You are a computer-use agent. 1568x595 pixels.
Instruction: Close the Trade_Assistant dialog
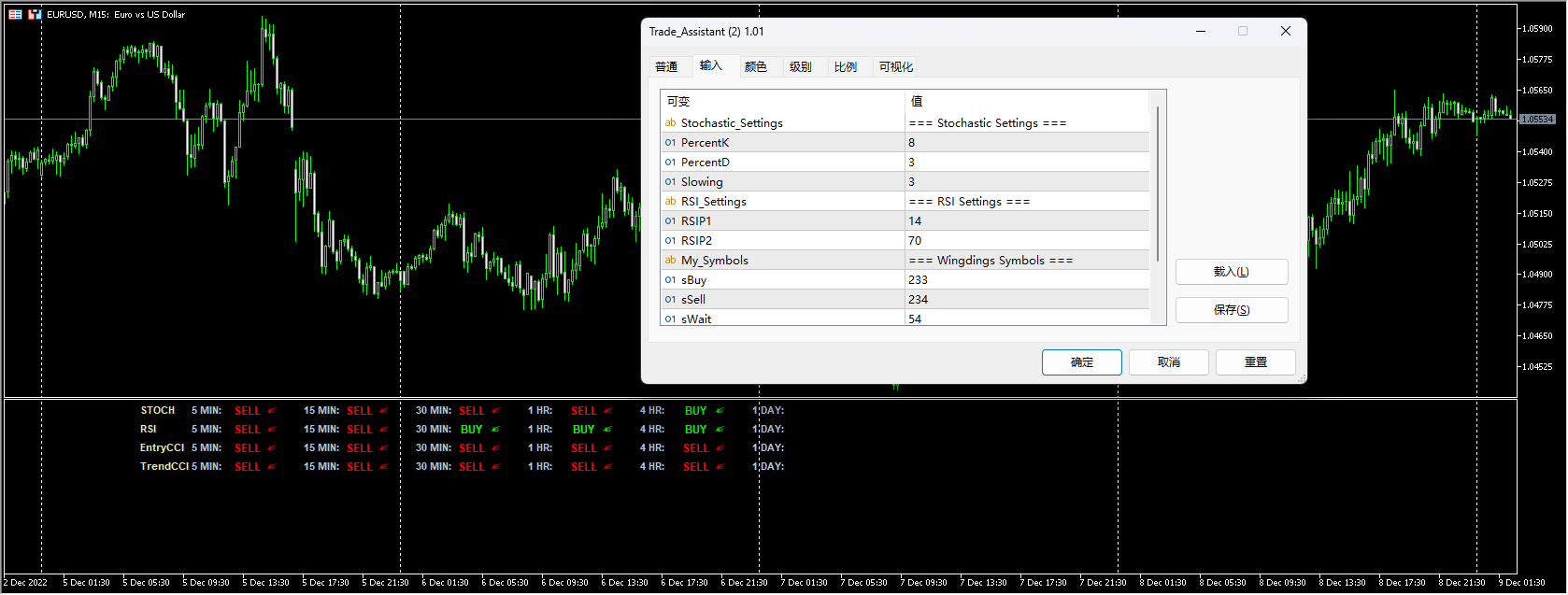[x=1286, y=31]
